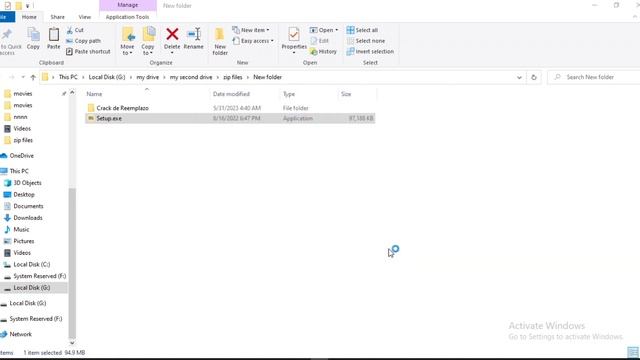Screen dimensions: 640x360
Task: Click Invert selection
Action: pyautogui.click(x=370, y=51)
